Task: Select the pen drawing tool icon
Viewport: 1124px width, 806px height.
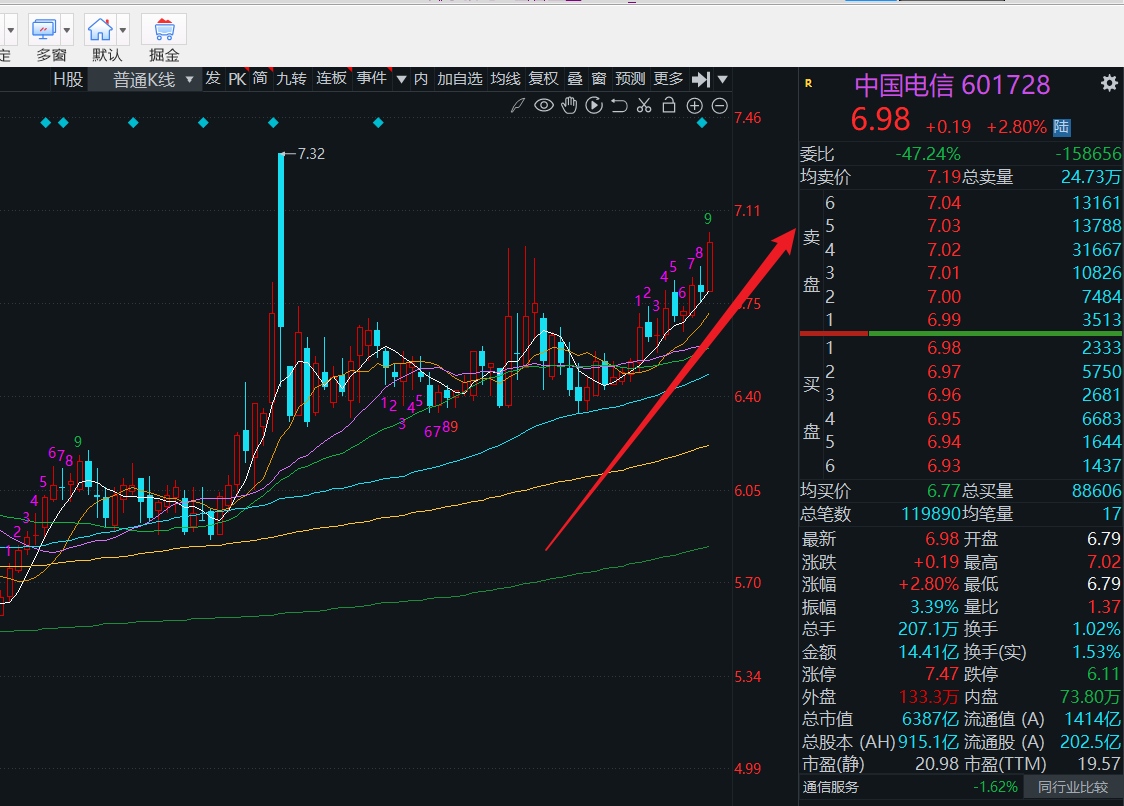Action: 517,105
